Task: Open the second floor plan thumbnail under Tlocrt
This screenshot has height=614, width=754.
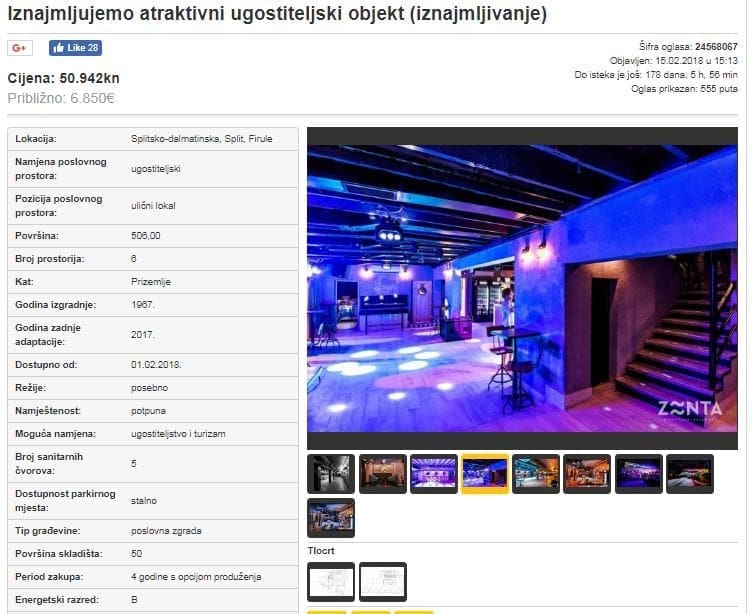Action: point(383,581)
